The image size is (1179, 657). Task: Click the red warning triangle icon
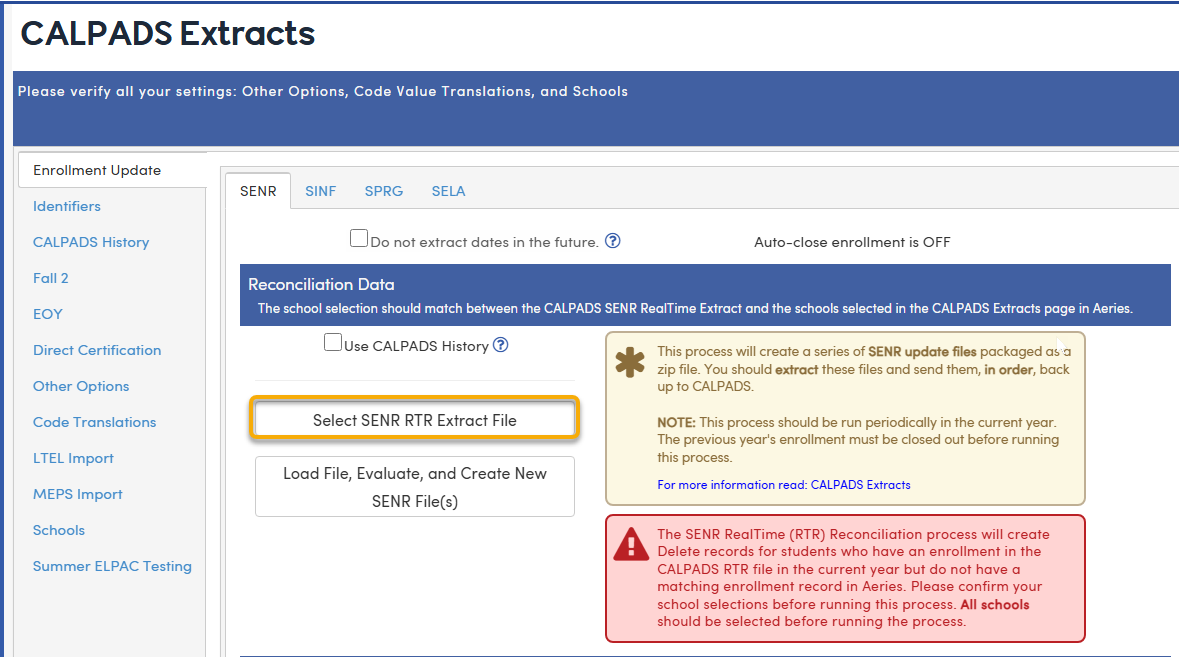pos(631,544)
